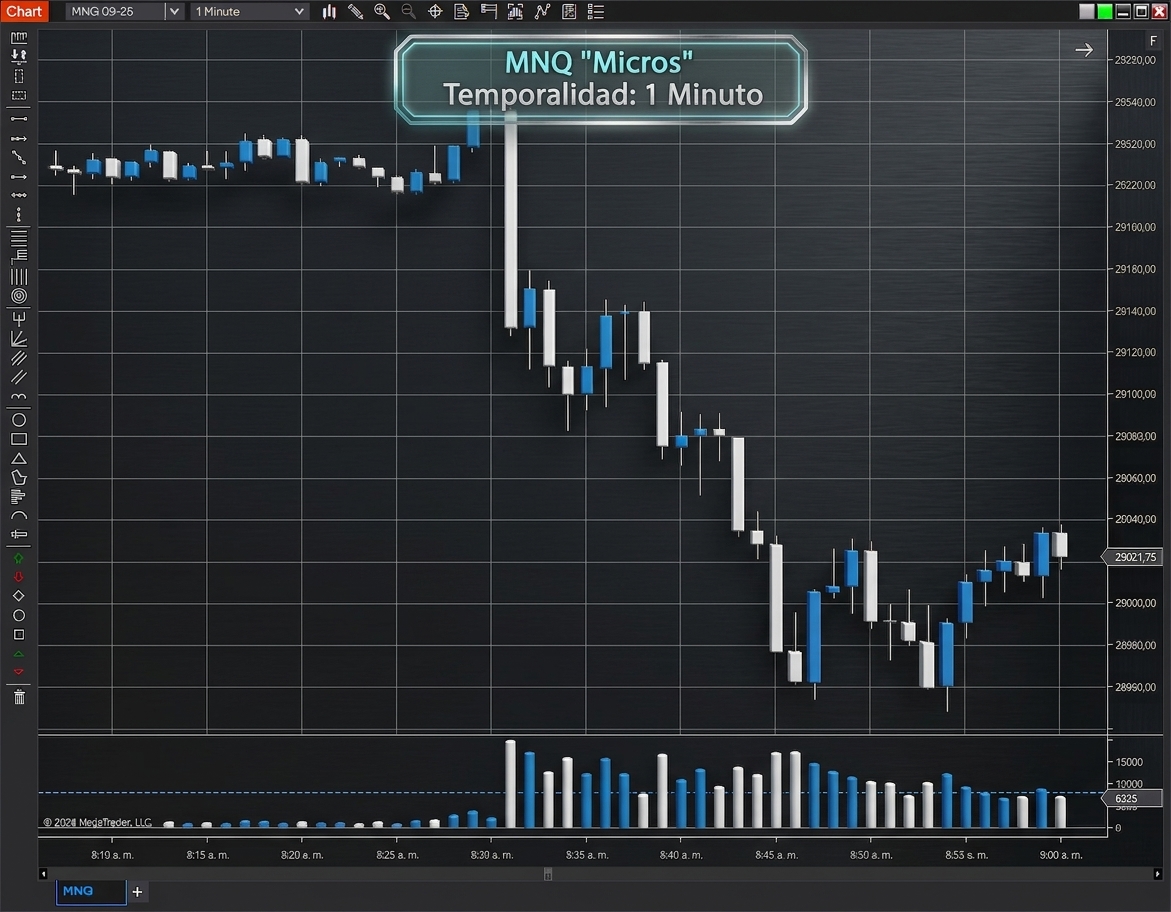Open the MNG 09-26 instrument selector
The image size is (1171, 912).
click(x=115, y=11)
